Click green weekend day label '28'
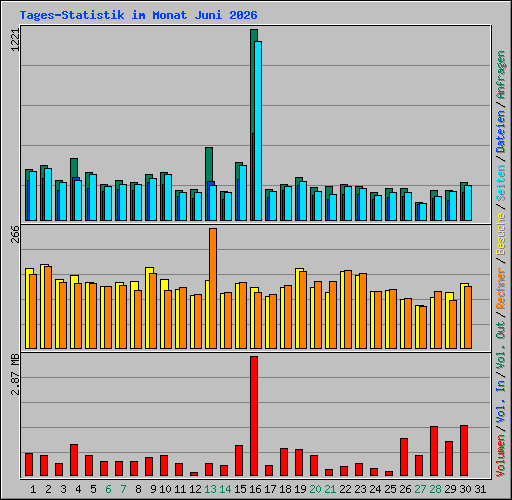The width and height of the screenshot is (512, 500). coord(435,489)
